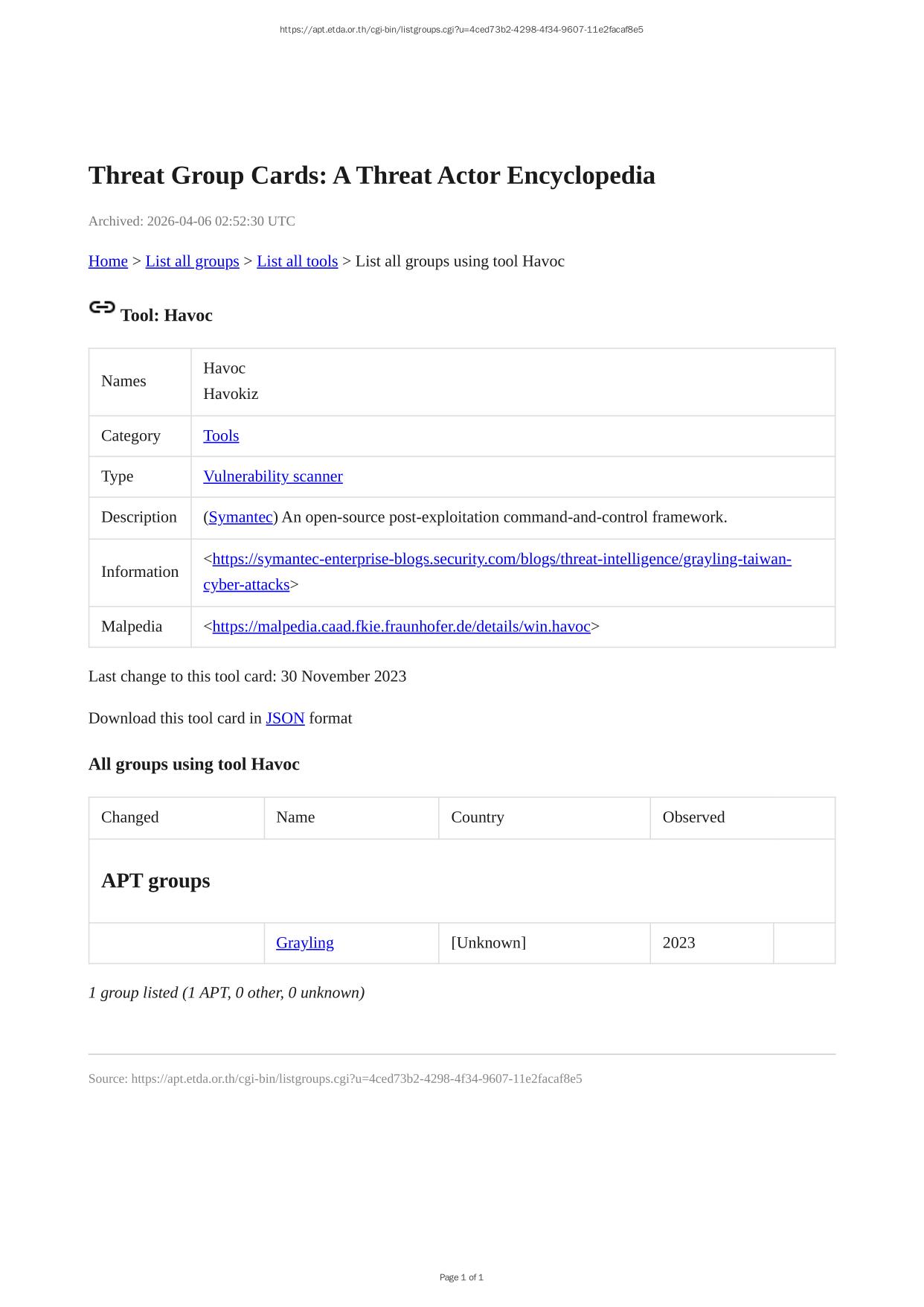The image size is (924, 1307).
Task: Navigate to List all tools breadcrumb
Action: [x=297, y=261]
